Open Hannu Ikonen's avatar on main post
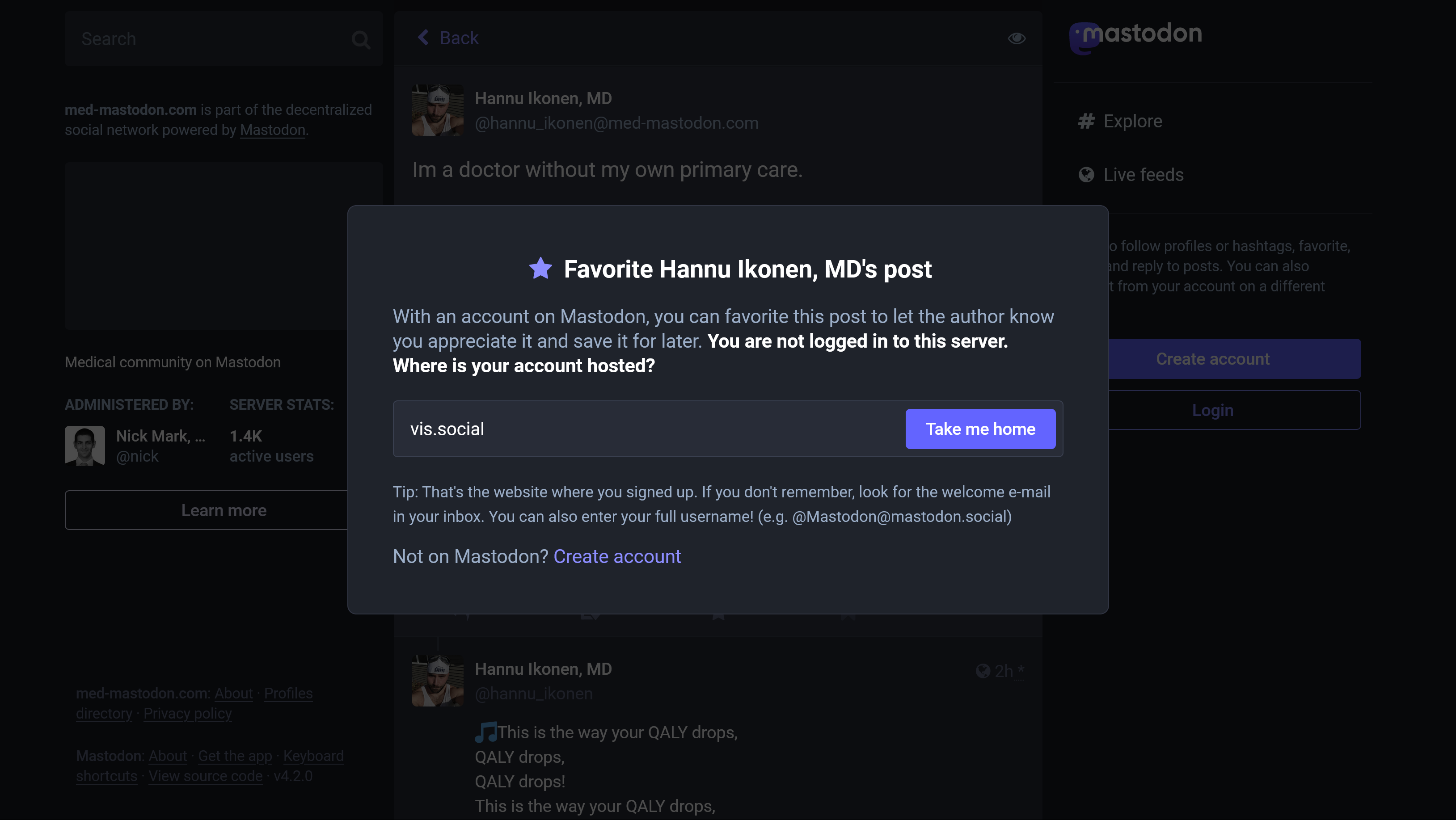This screenshot has height=820, width=1456. coord(438,110)
